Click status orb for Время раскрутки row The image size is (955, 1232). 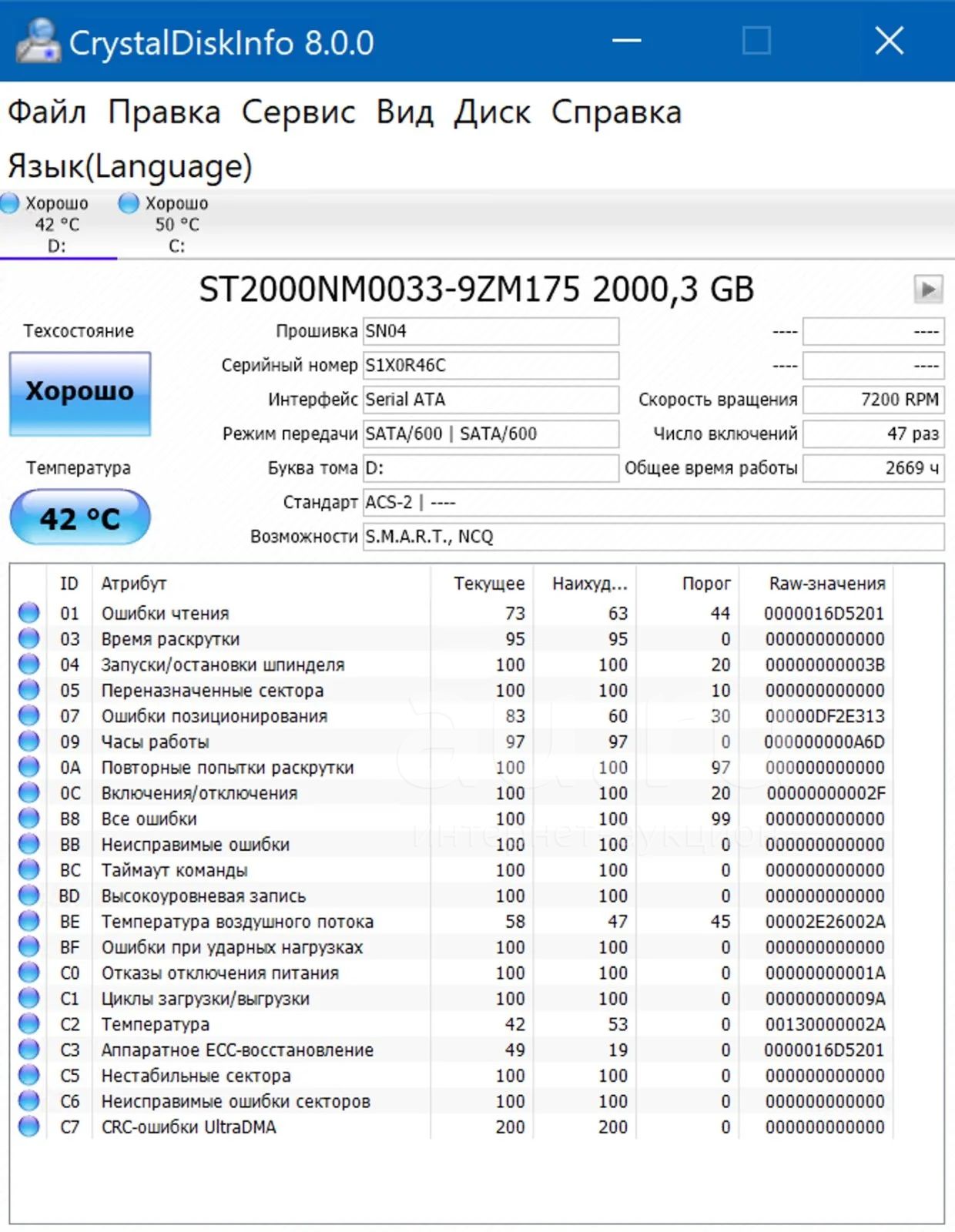(x=29, y=638)
